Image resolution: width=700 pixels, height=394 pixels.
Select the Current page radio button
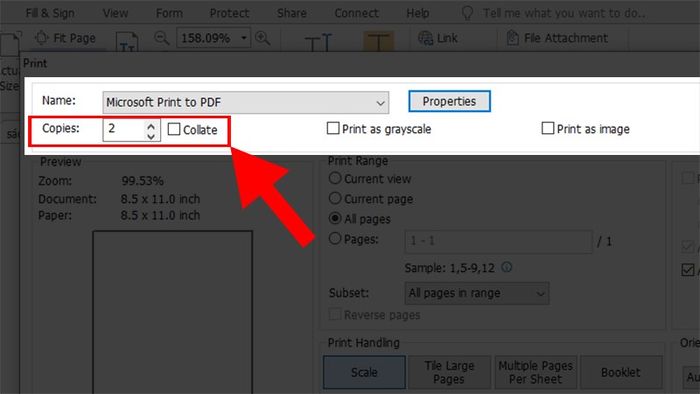[x=335, y=198]
